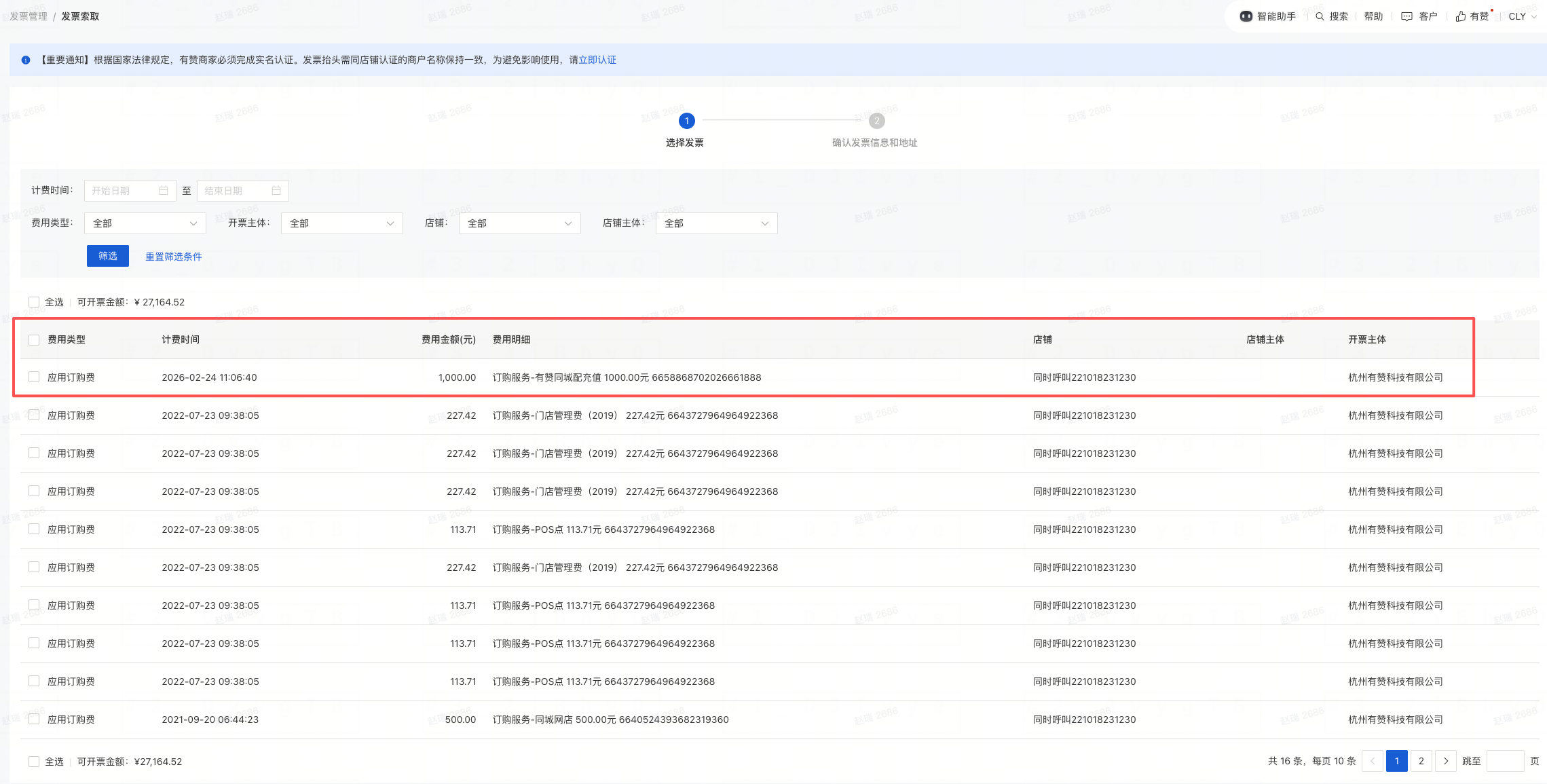Viewport: 1547px width, 784px height.
Task: Expand the 费用类型 dropdown
Action: (145, 223)
